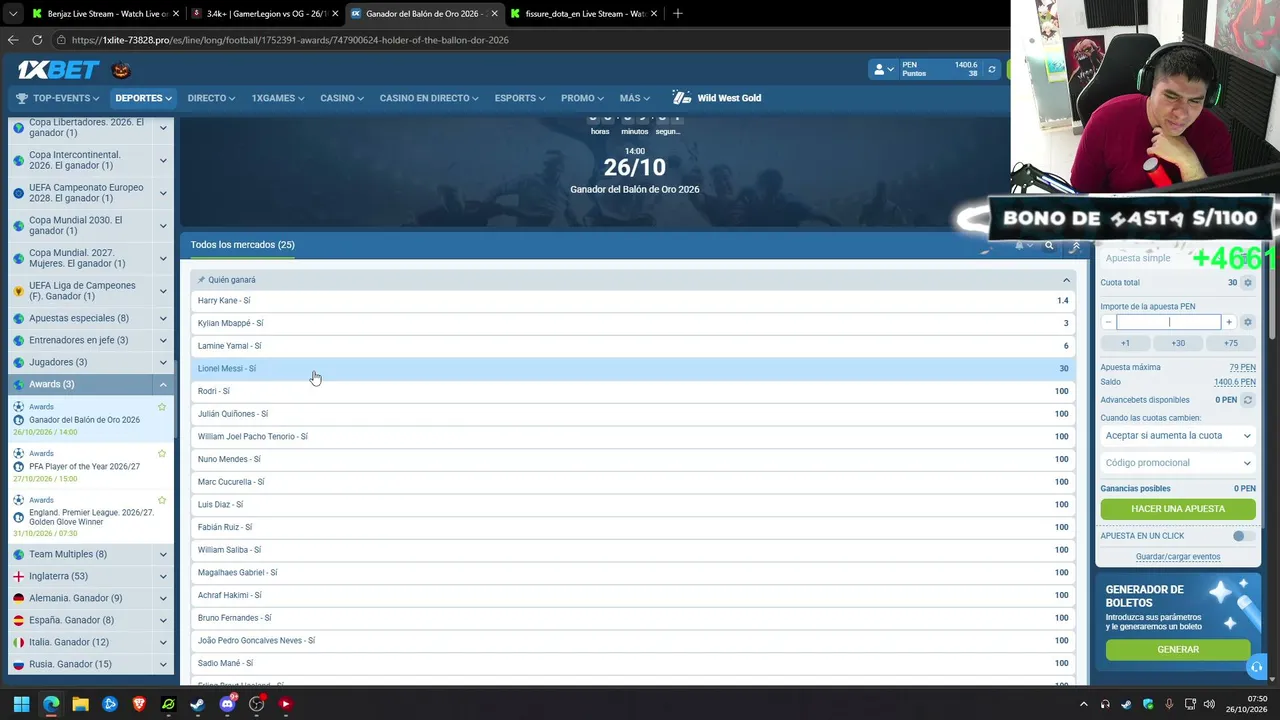Increase the bet amount with plus stepper
1280x720 pixels.
(x=1229, y=322)
